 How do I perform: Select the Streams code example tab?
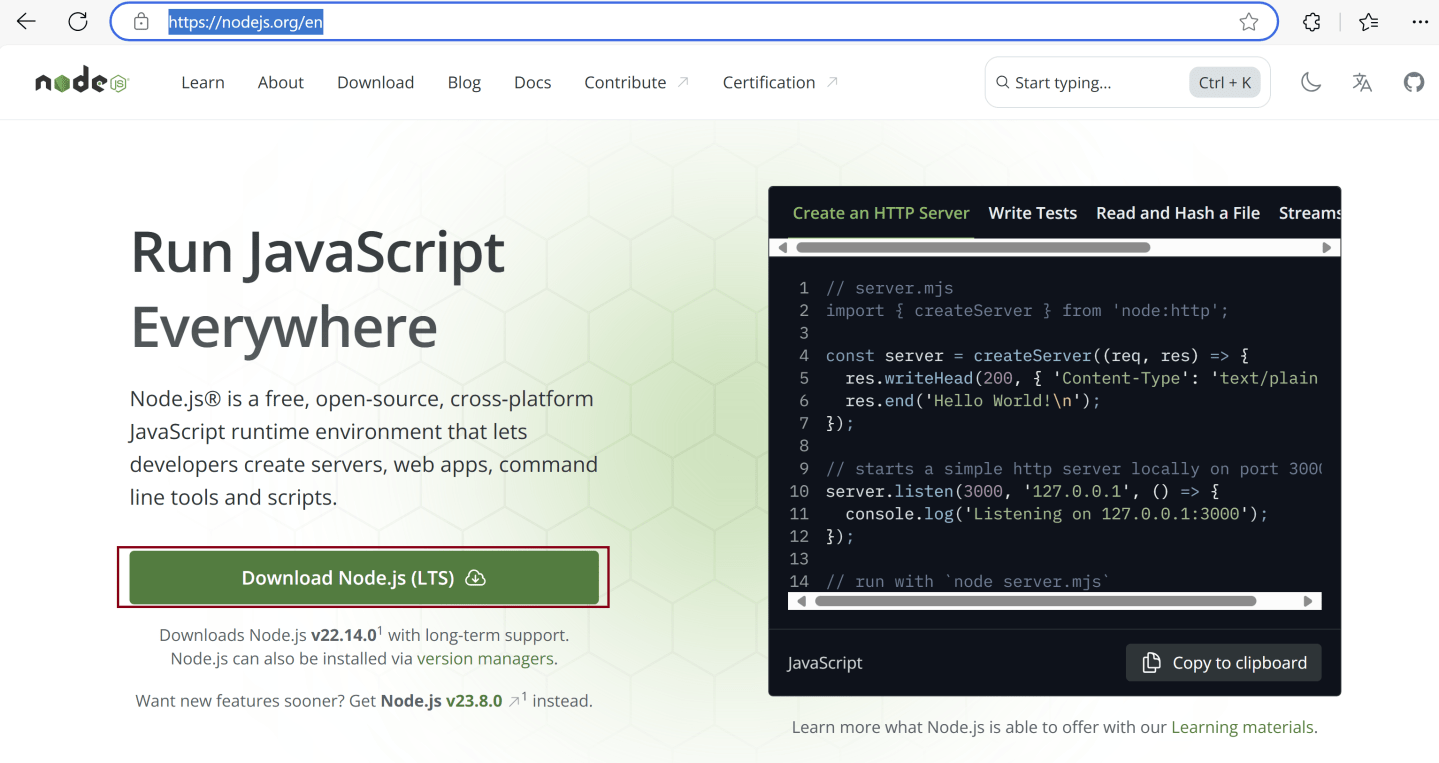tap(1309, 212)
